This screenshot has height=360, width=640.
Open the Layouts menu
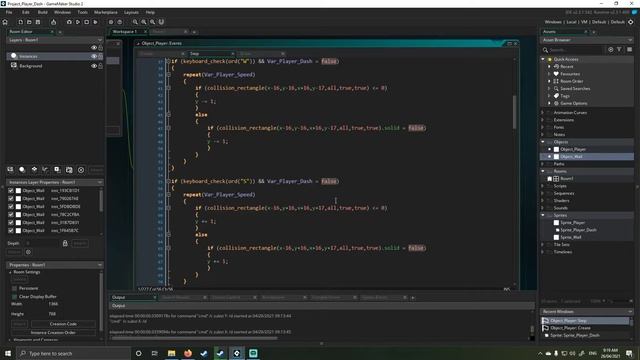pos(132,12)
